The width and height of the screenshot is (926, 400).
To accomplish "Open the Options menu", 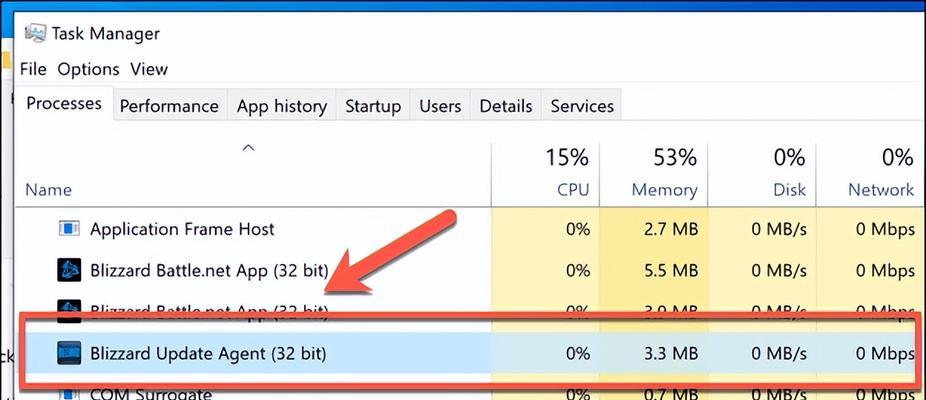I will (89, 69).
